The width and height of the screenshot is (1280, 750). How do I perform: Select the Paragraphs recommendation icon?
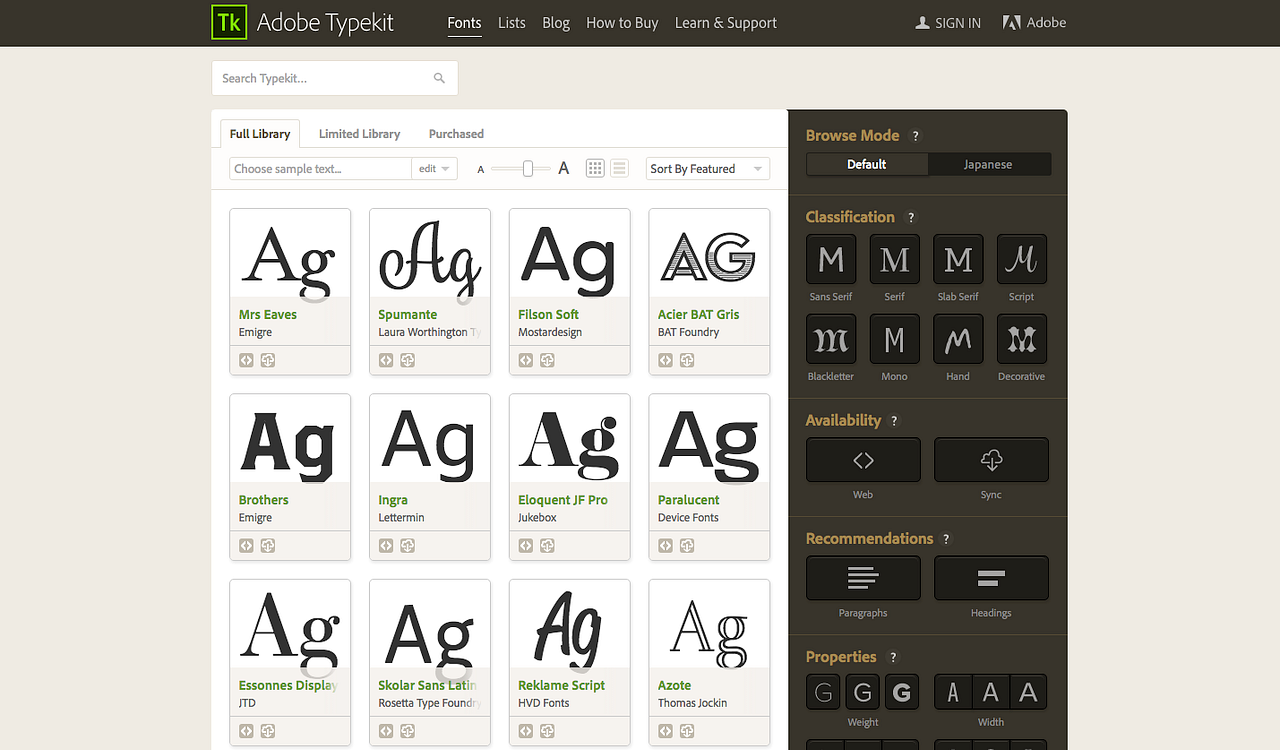[x=862, y=578]
